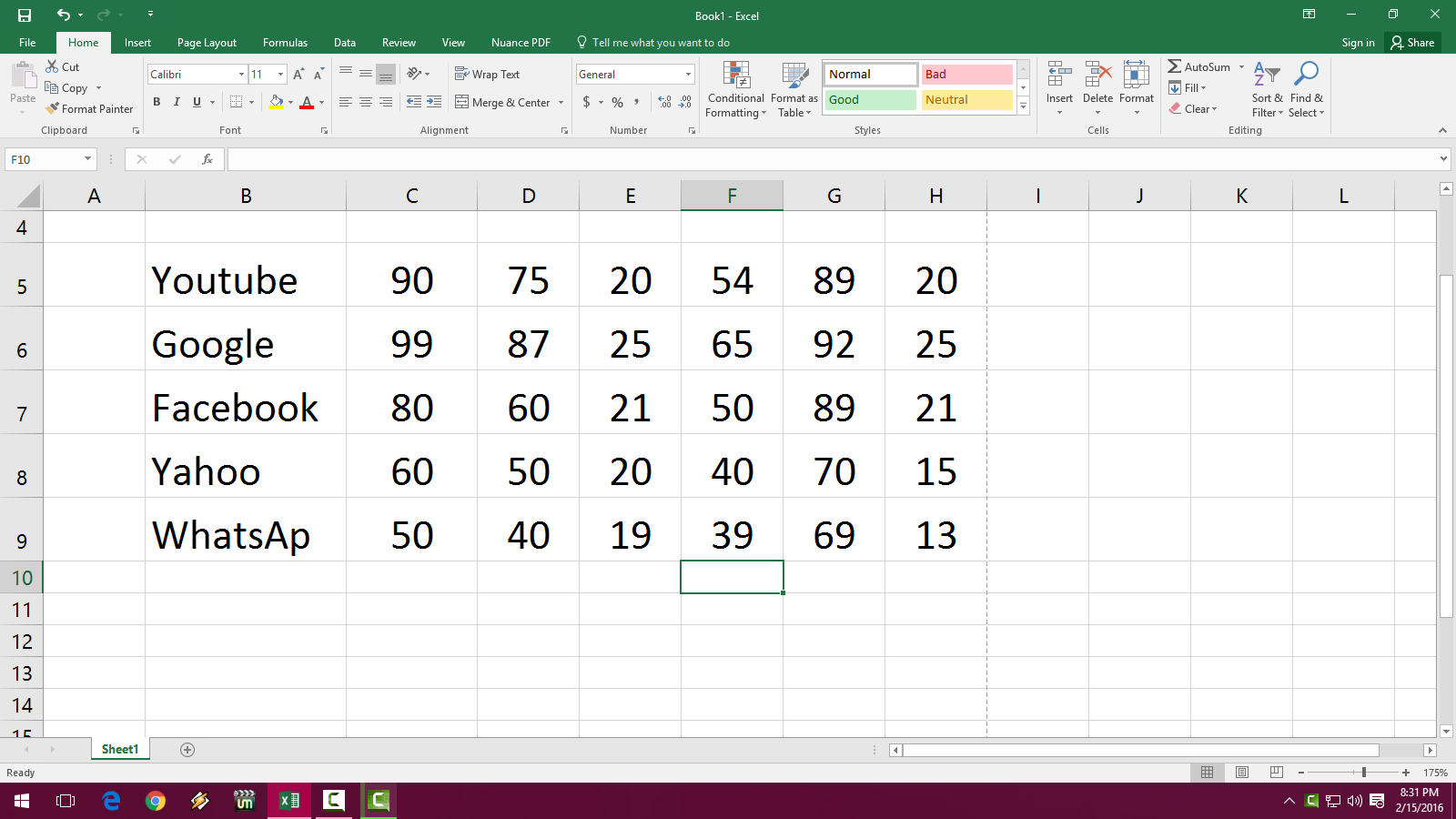The height and width of the screenshot is (819, 1456).
Task: Click the zoom slider handle
Action: (1363, 773)
